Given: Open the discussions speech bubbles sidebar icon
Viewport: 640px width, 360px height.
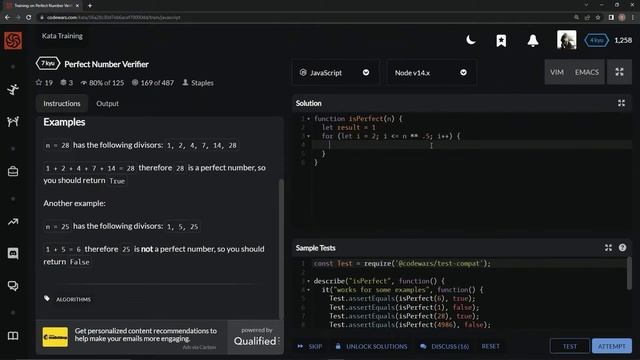Looking at the screenshot, I should point(13,286).
